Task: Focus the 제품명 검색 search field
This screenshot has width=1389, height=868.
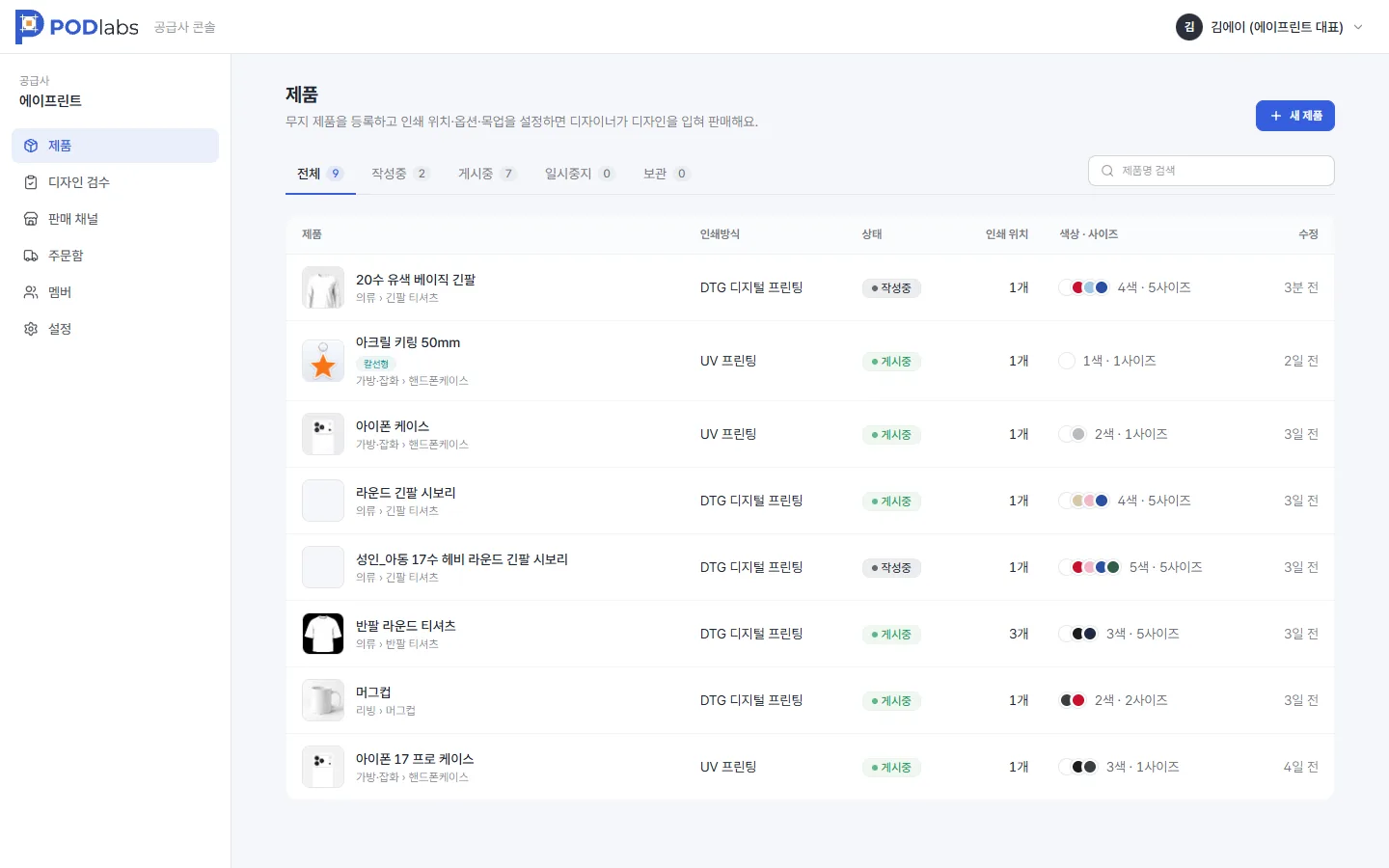Action: tap(1212, 171)
